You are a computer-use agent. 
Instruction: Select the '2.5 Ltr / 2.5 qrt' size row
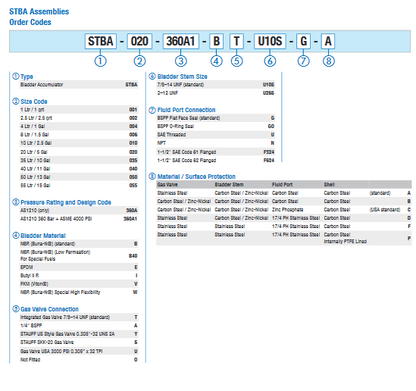(79, 118)
